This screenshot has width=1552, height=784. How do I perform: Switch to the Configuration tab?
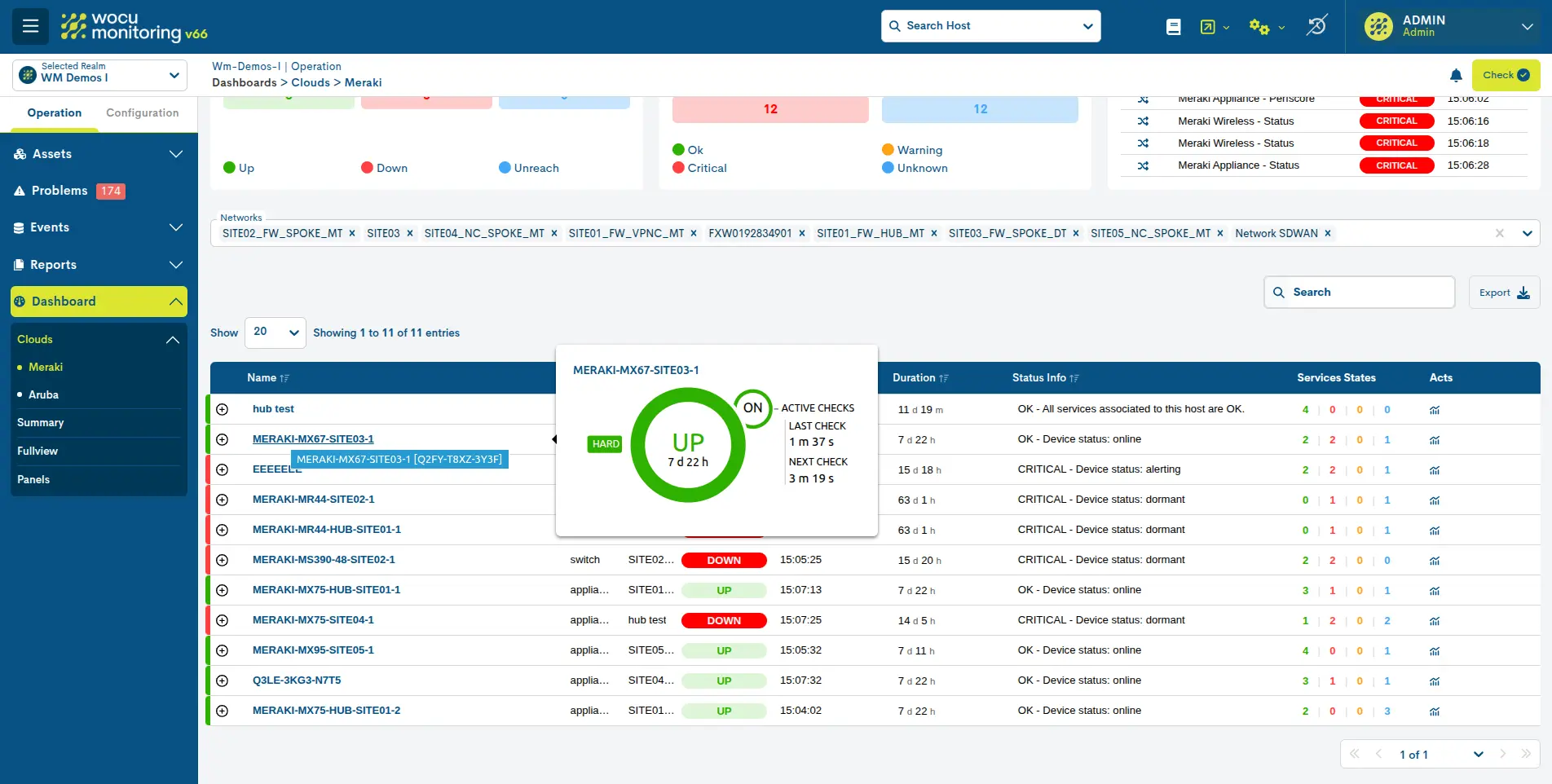pyautogui.click(x=142, y=113)
